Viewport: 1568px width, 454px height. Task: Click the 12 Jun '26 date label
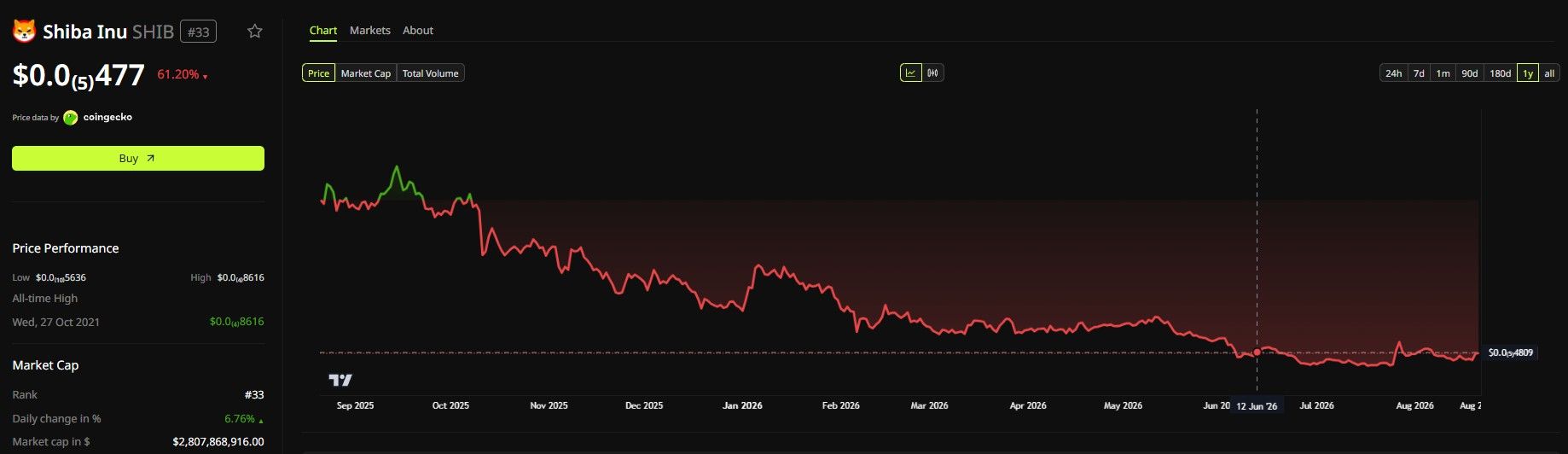[x=1257, y=405]
